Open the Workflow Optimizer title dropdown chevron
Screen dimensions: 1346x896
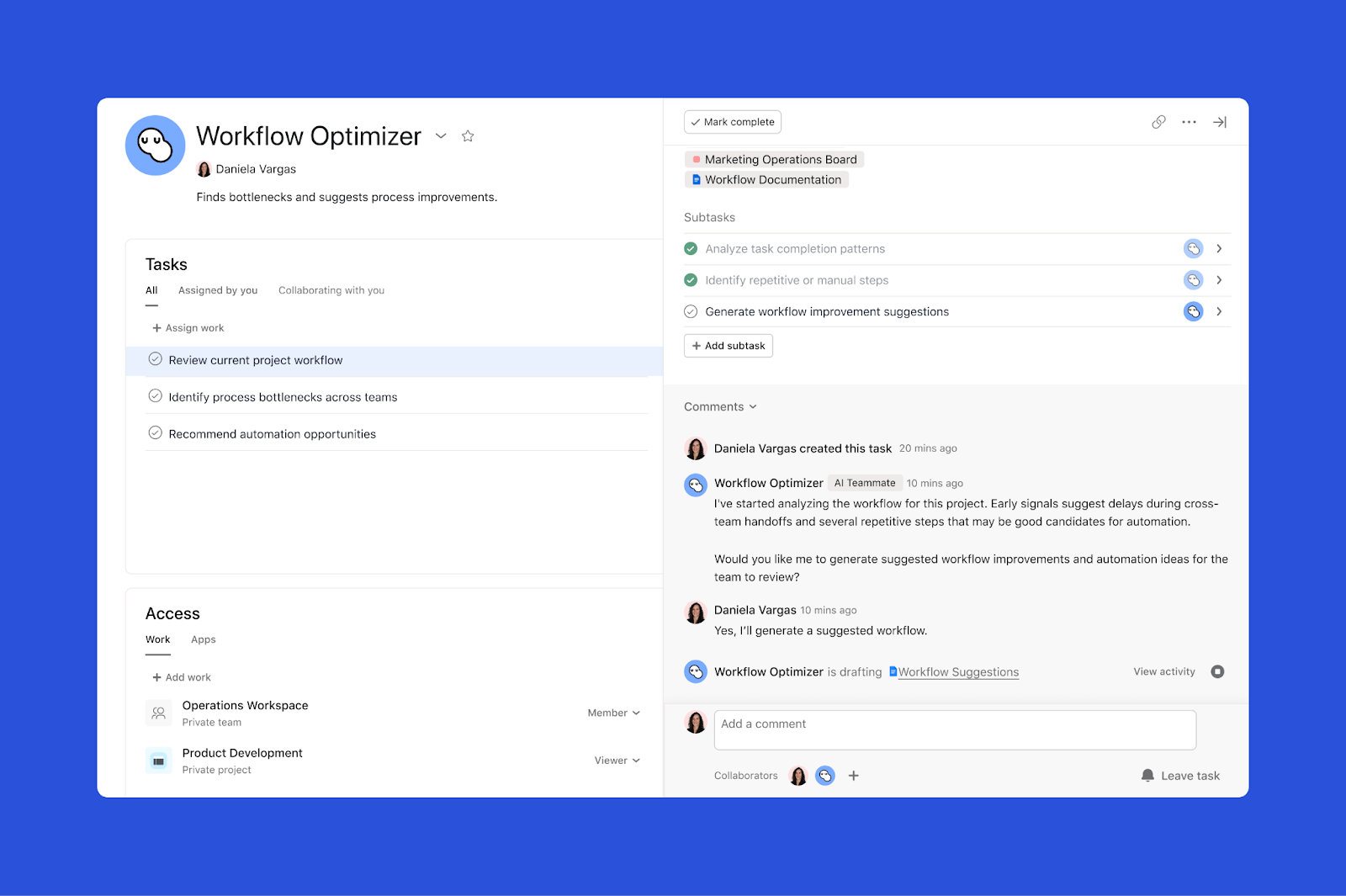(441, 136)
